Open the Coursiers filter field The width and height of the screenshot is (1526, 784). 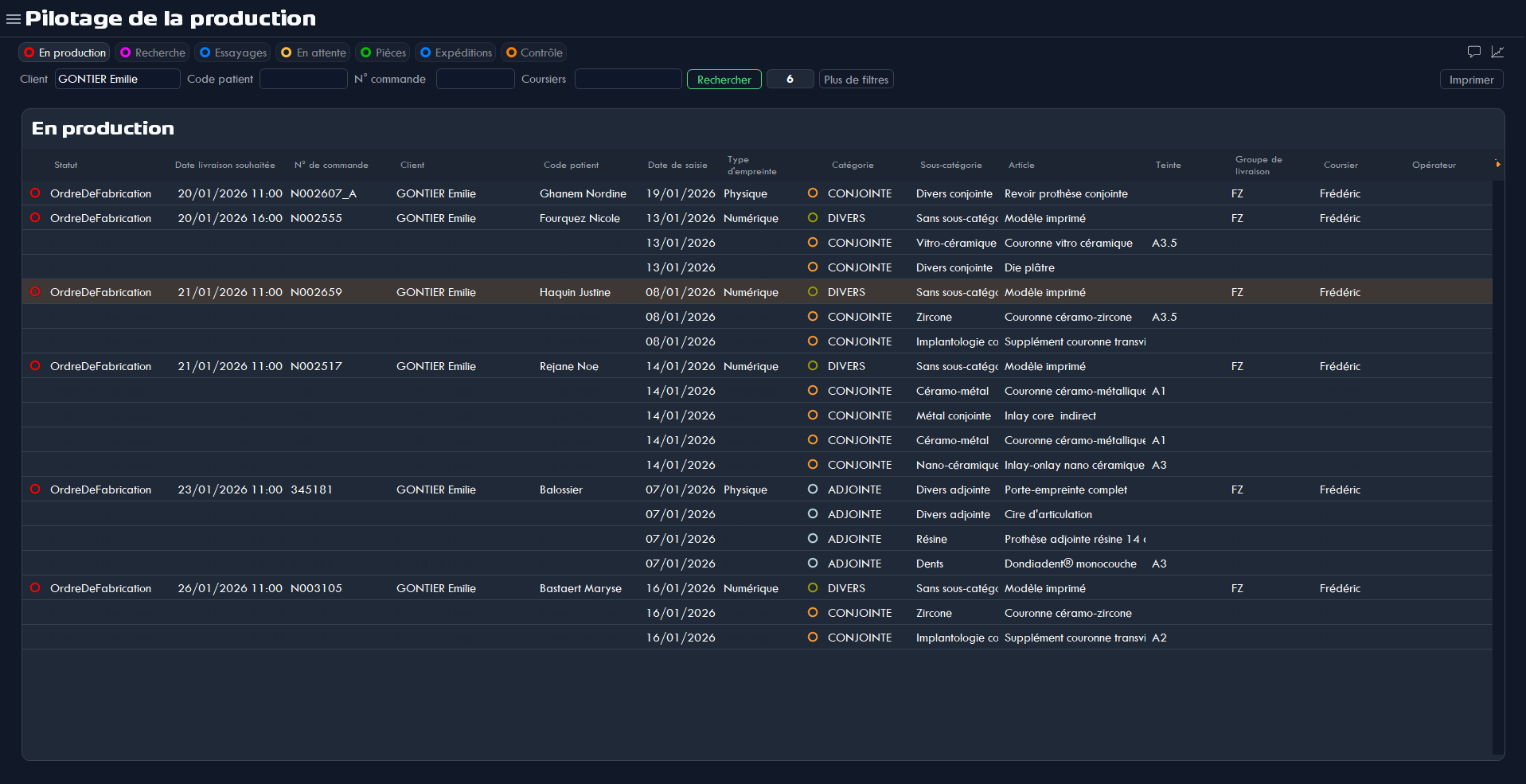tap(627, 79)
